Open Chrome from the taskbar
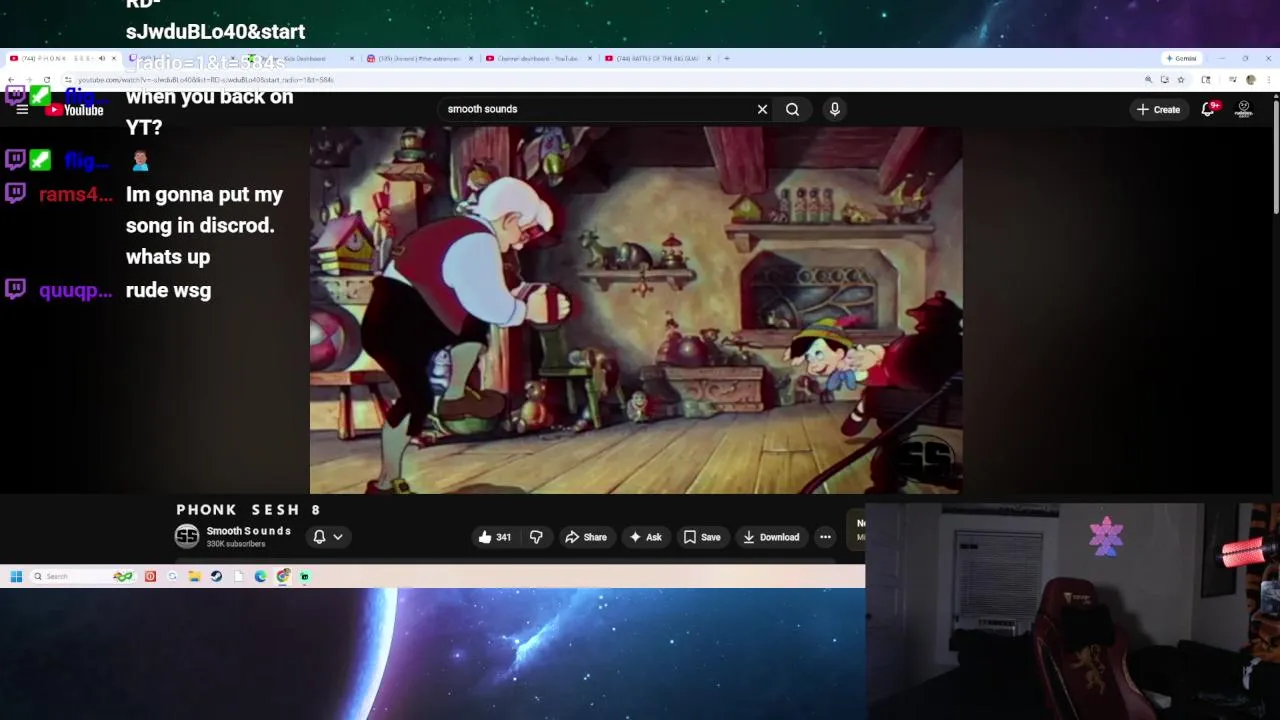1280x720 pixels. coord(283,576)
